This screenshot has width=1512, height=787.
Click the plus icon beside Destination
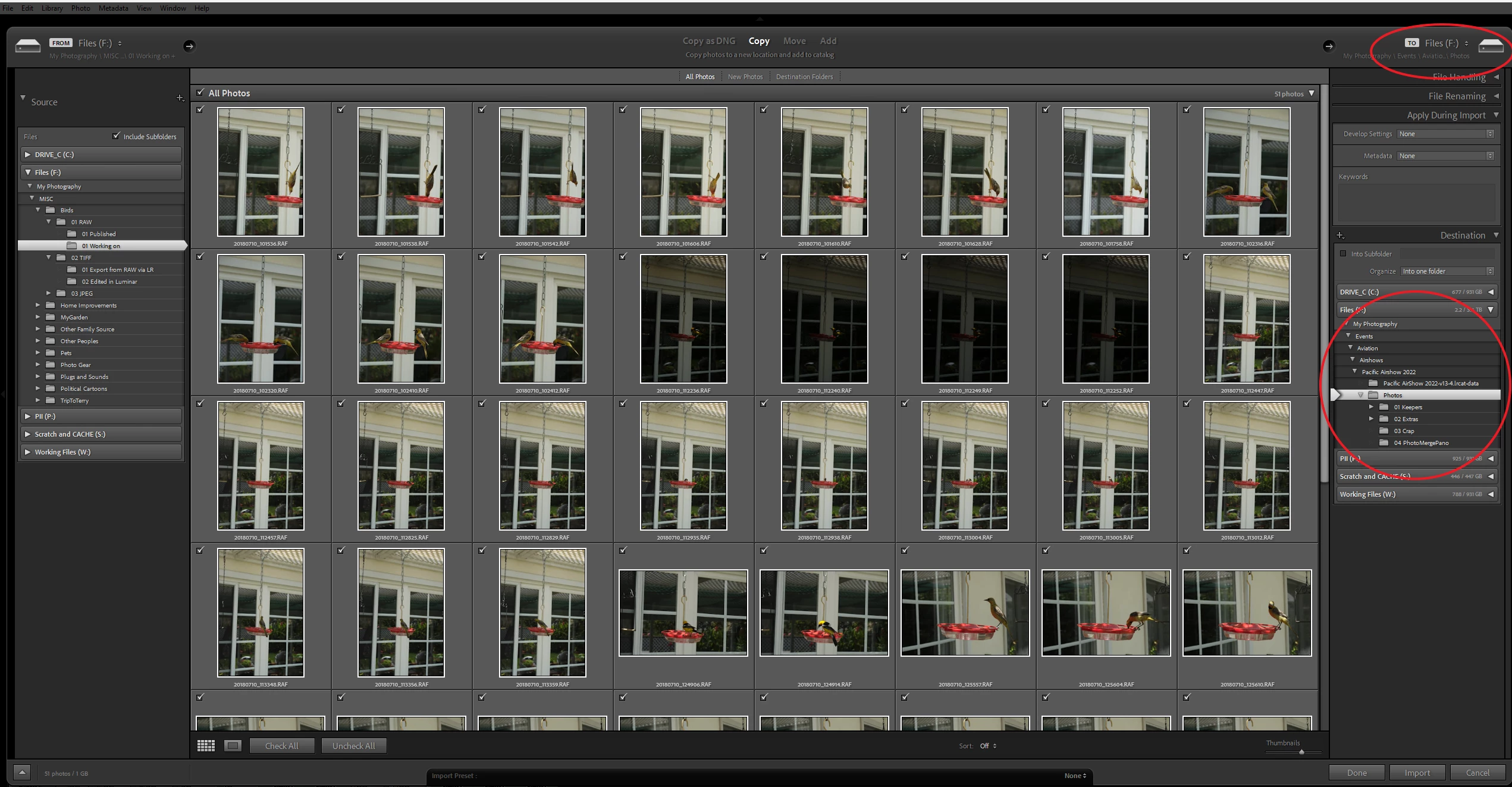[1340, 236]
